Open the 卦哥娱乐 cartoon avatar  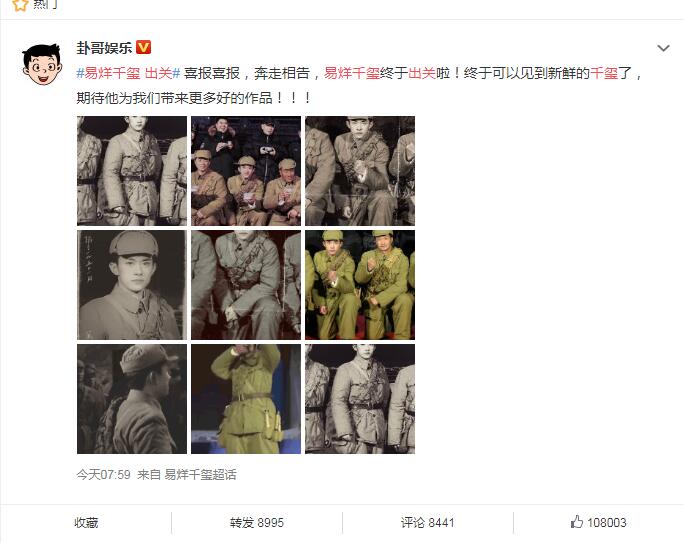tap(42, 64)
